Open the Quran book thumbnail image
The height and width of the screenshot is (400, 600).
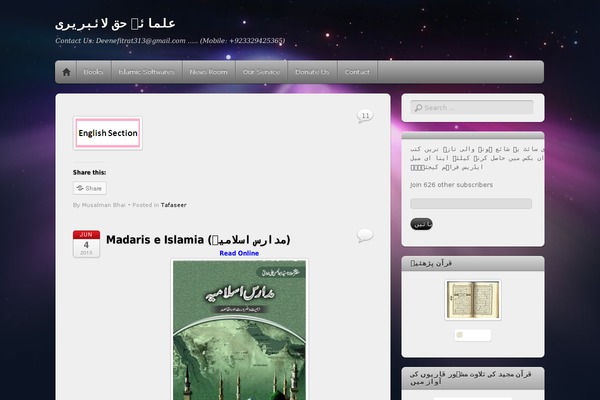(473, 300)
